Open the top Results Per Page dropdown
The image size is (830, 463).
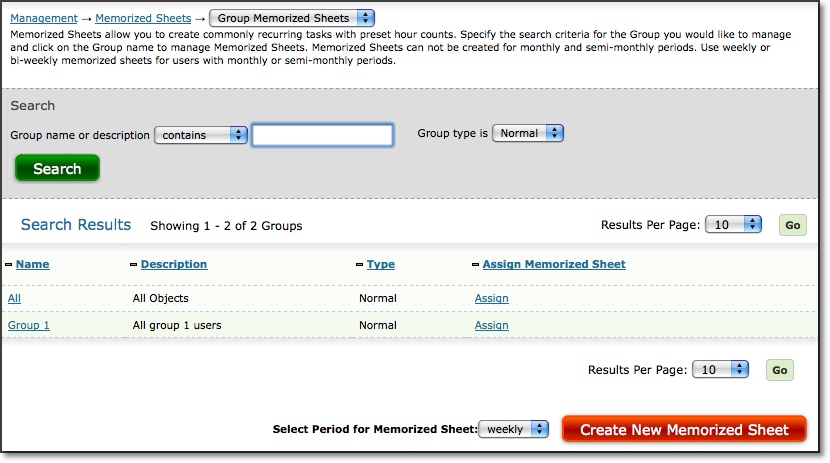(x=734, y=224)
